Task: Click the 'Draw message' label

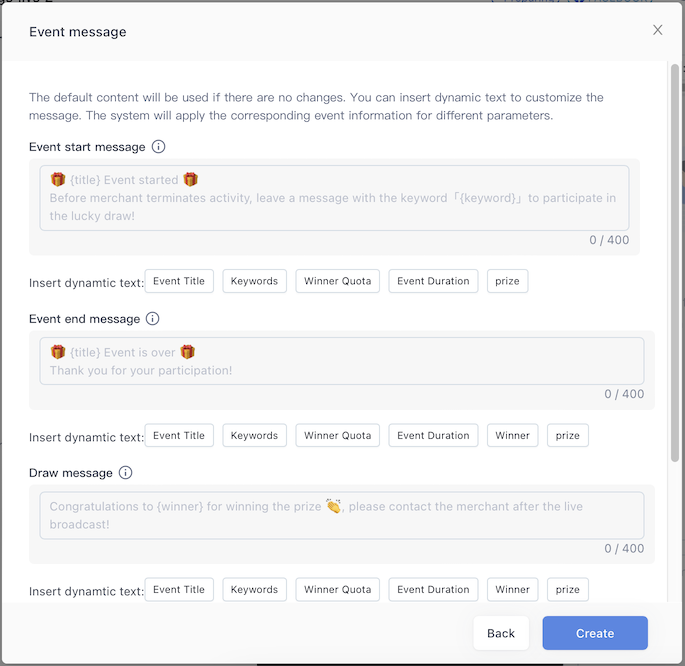Action: pos(71,473)
